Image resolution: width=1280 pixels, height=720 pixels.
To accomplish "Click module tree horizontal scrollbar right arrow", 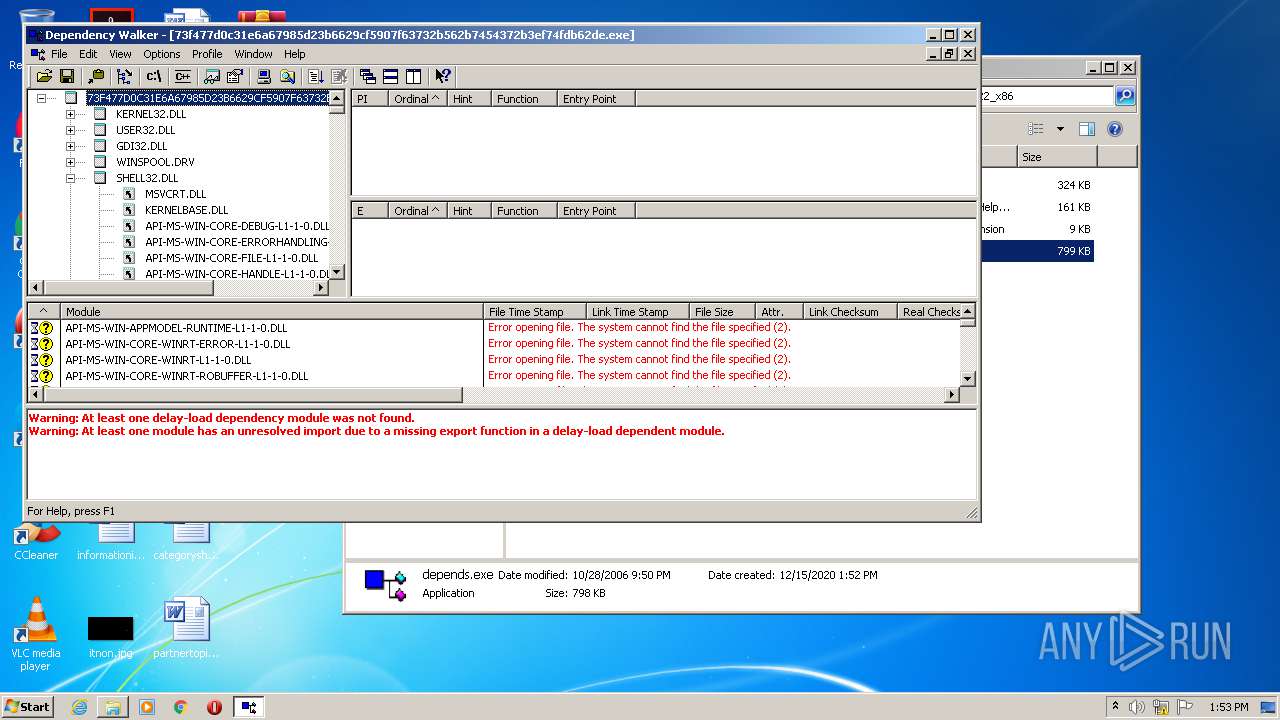I will coord(321,288).
